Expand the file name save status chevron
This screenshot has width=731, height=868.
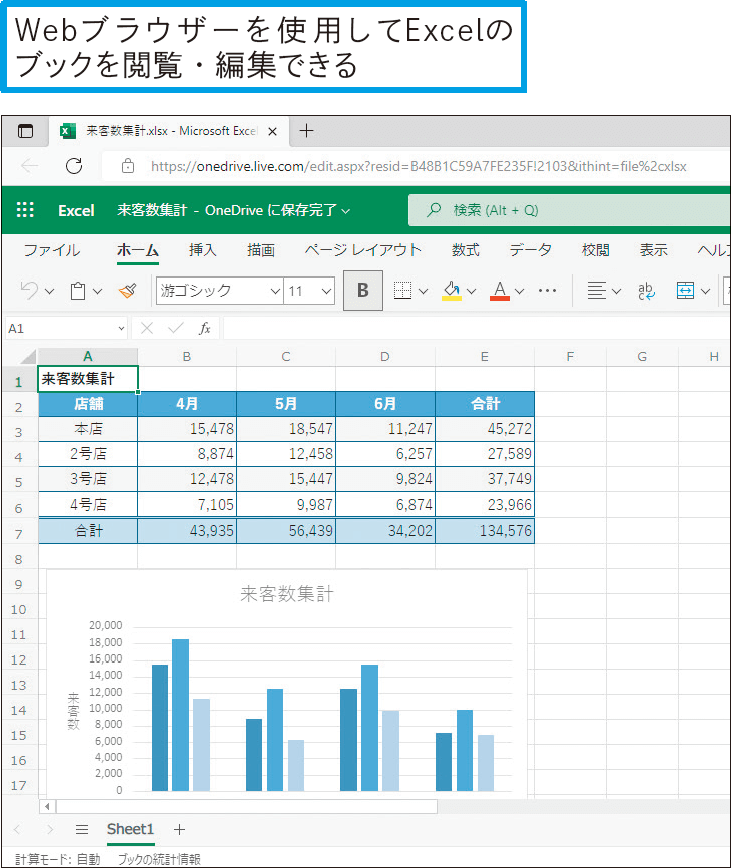pyautogui.click(x=346, y=211)
